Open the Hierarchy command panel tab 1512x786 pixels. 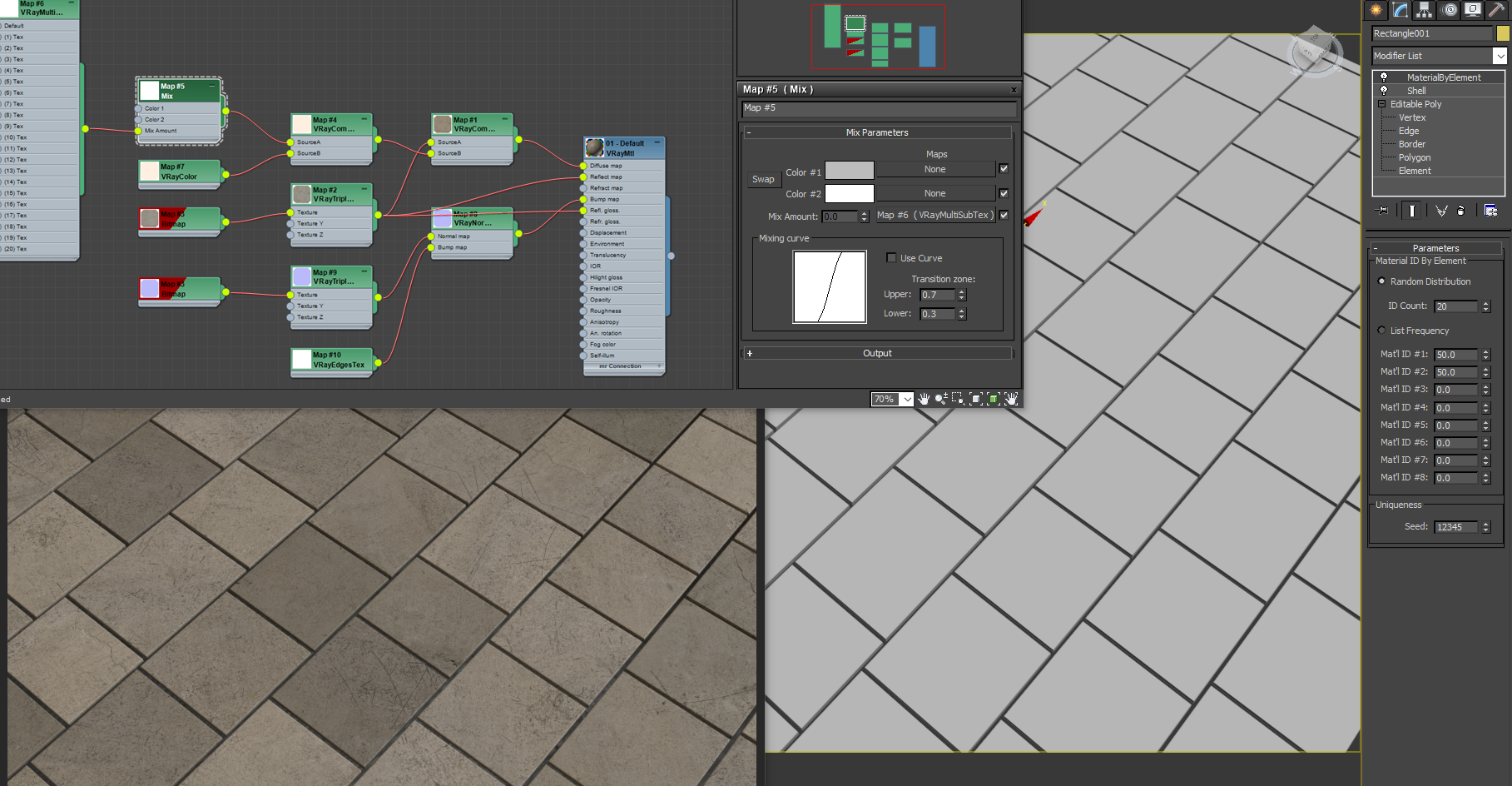point(1425,10)
